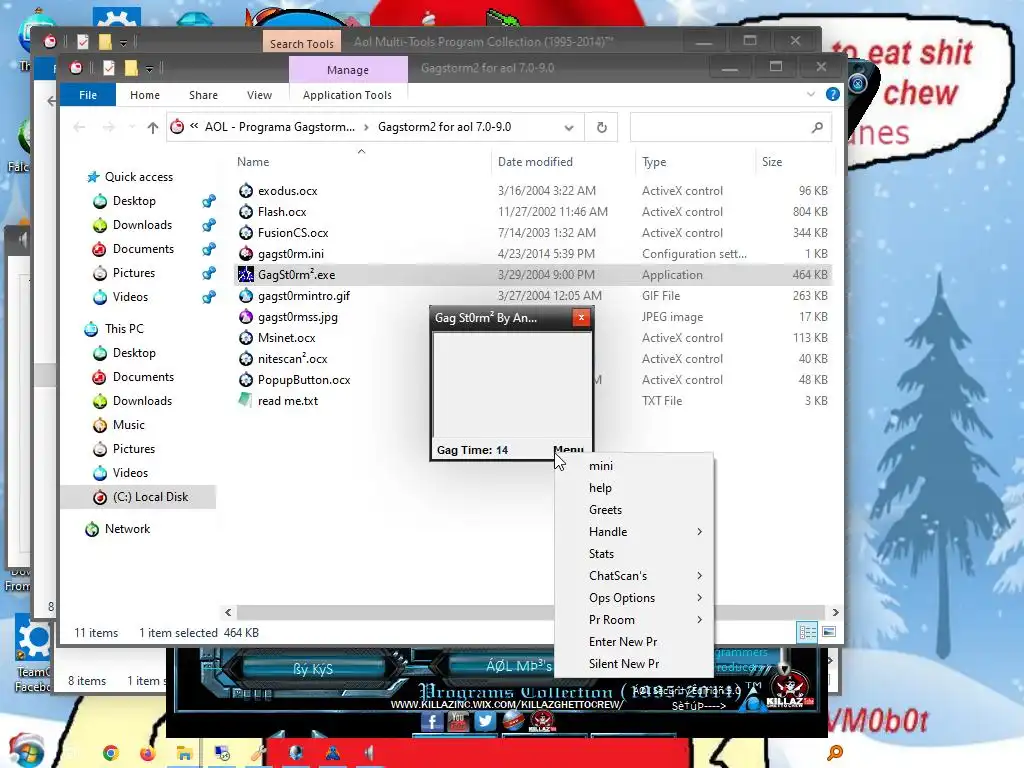
Task: Click the address breadcrumb AOL - Programa Gagstorm
Action: pos(280,127)
